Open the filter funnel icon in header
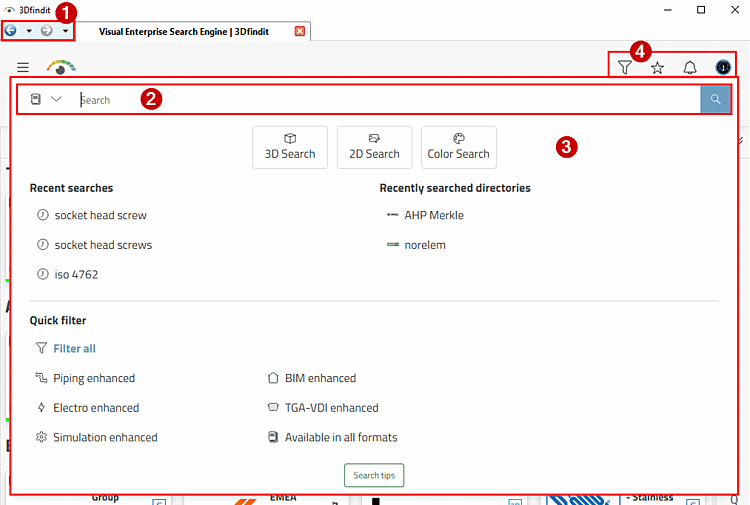This screenshot has height=505, width=750. point(624,67)
